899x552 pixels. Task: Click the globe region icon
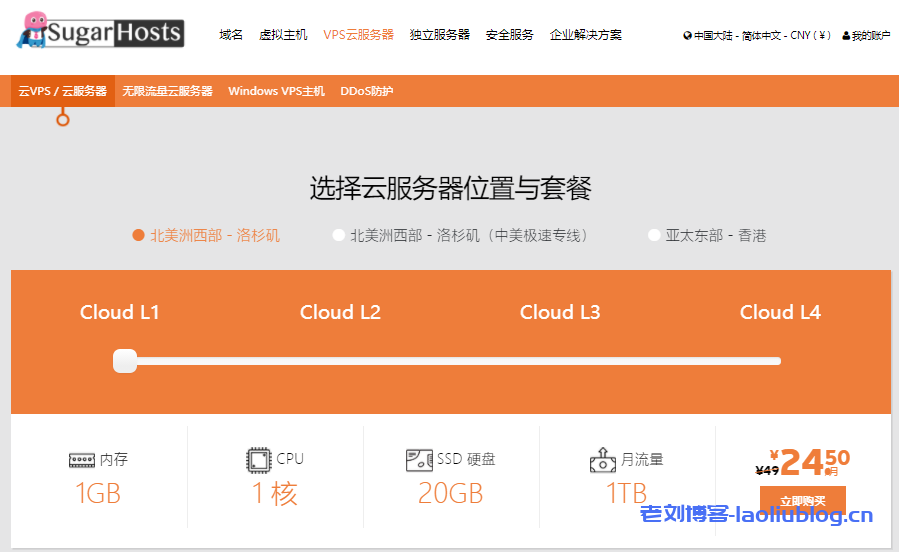tap(688, 36)
